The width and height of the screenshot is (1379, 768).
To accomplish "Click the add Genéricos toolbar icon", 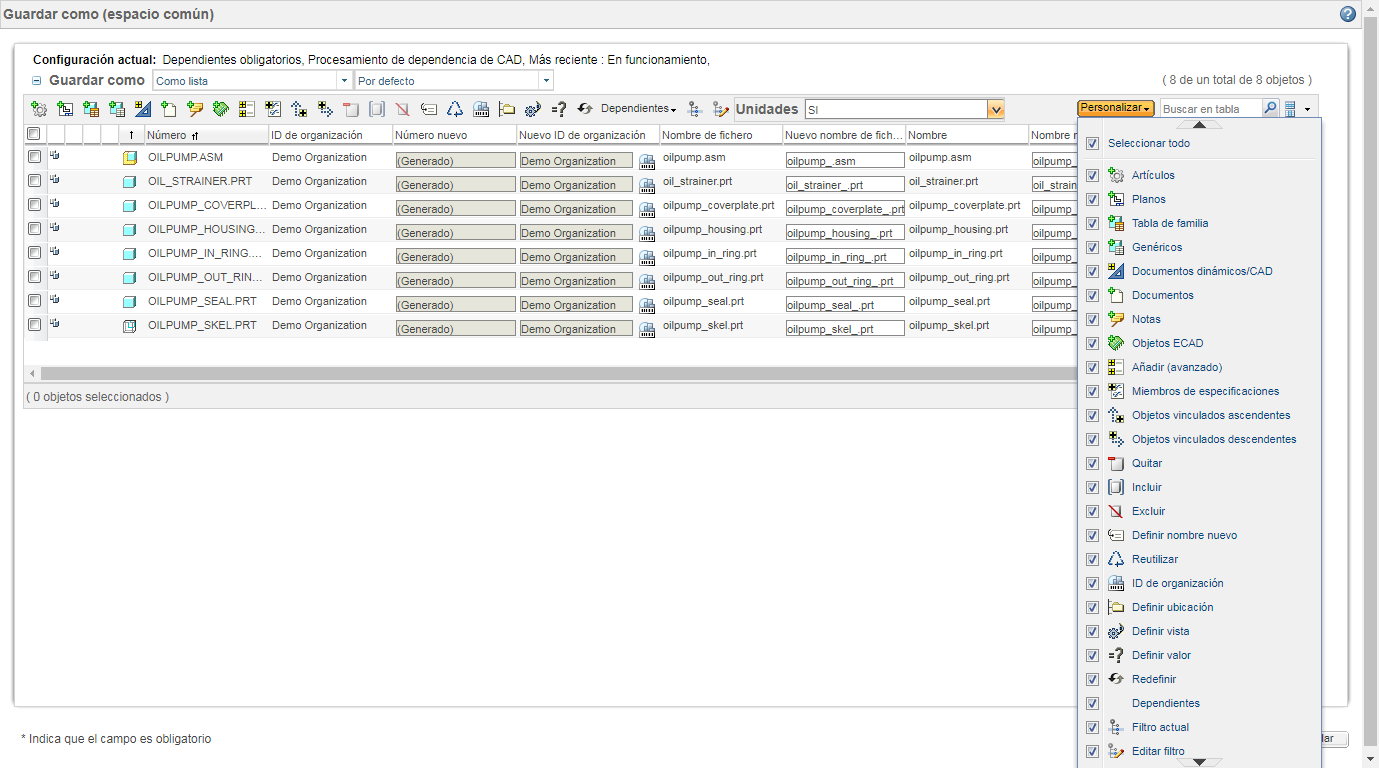I will (x=117, y=109).
